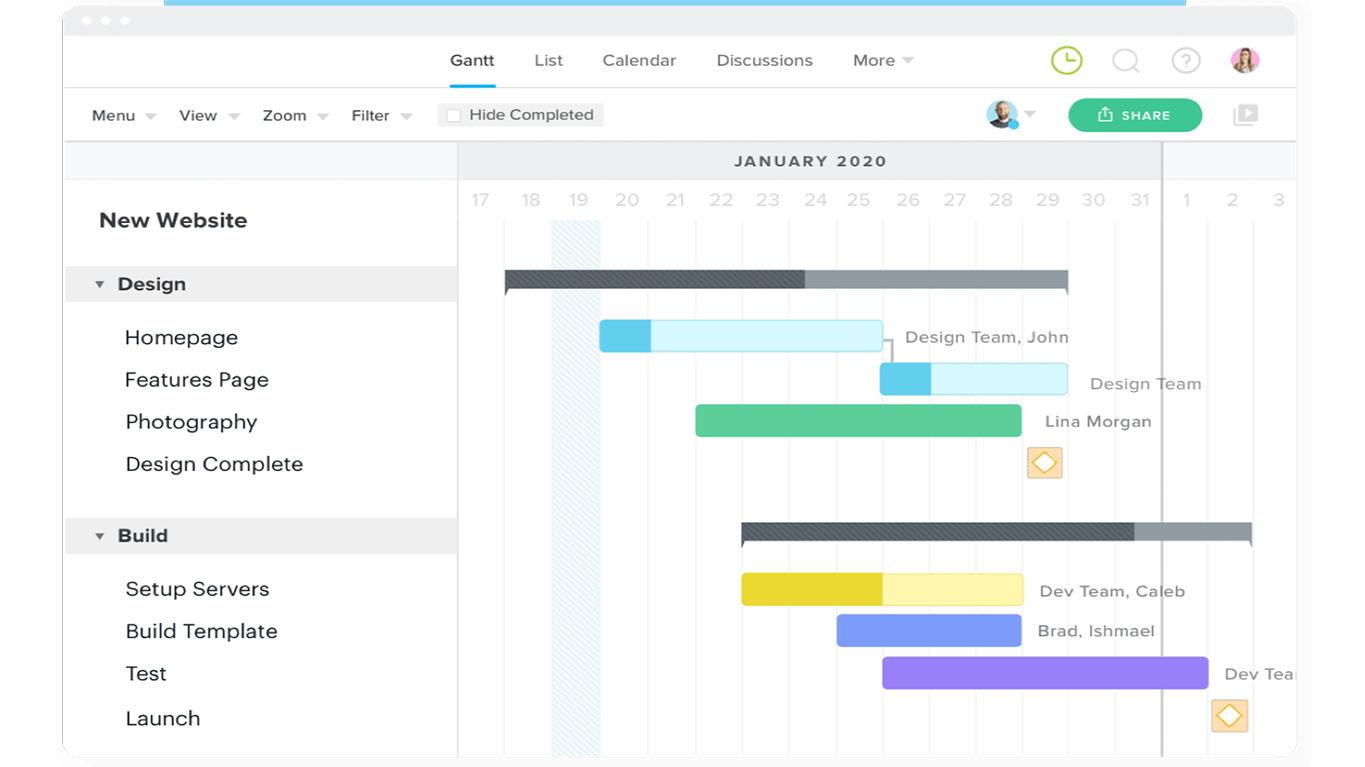
Task: Click the Launch milestone diamond
Action: 1229,716
